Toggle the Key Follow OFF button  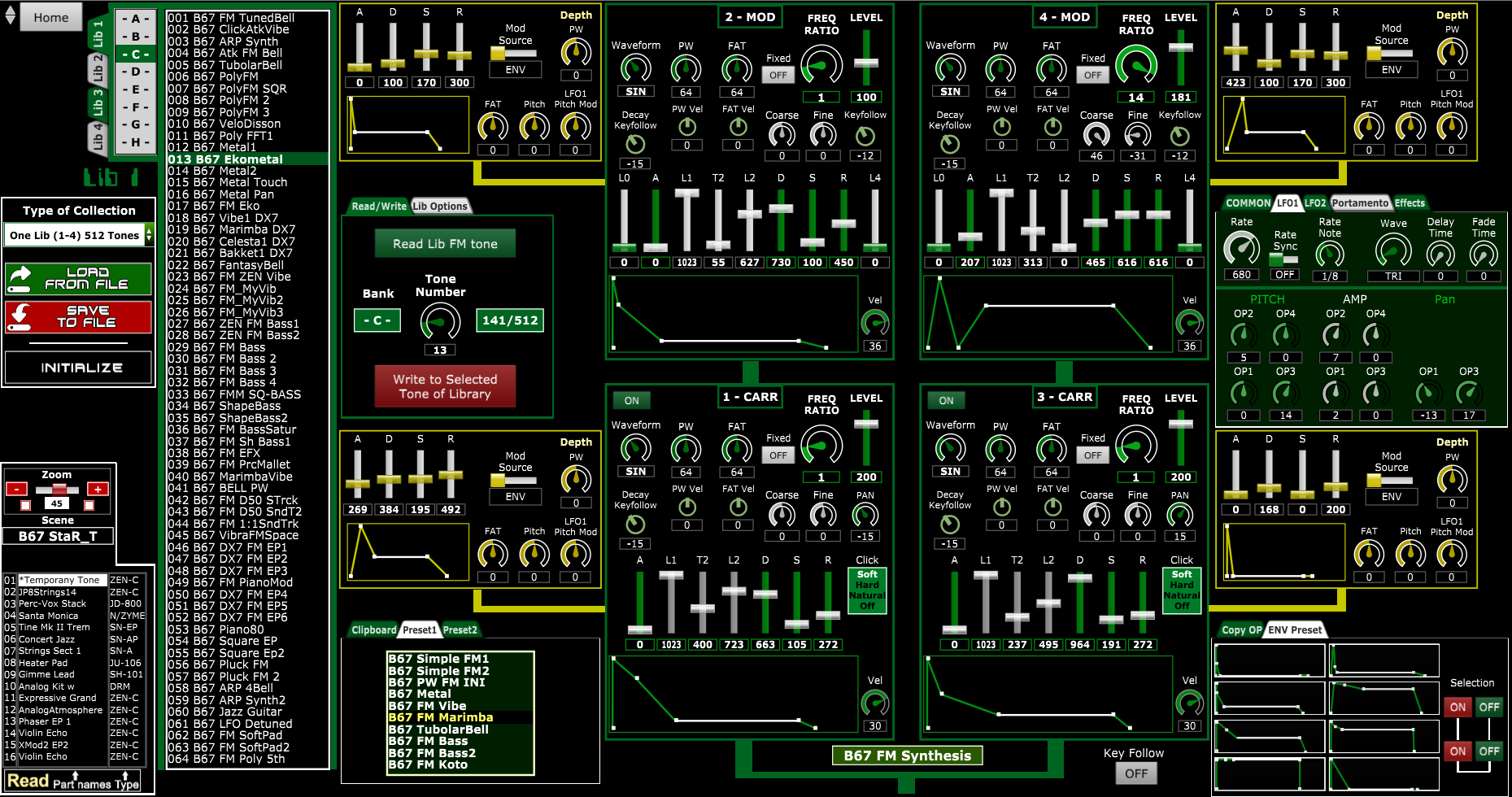[x=1136, y=773]
